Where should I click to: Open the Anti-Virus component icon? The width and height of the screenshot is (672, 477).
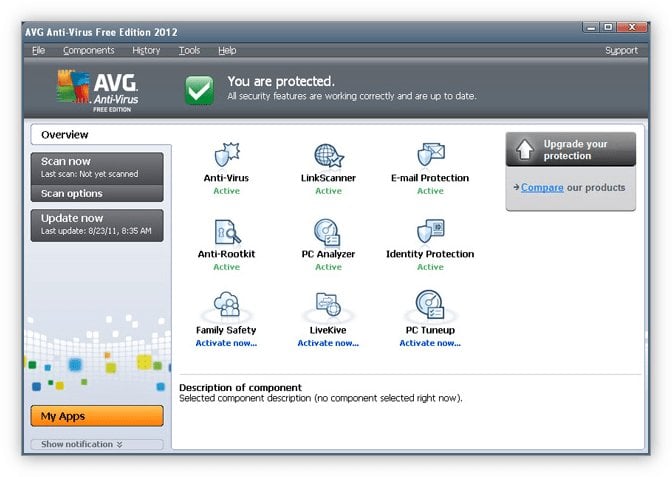pos(227,156)
